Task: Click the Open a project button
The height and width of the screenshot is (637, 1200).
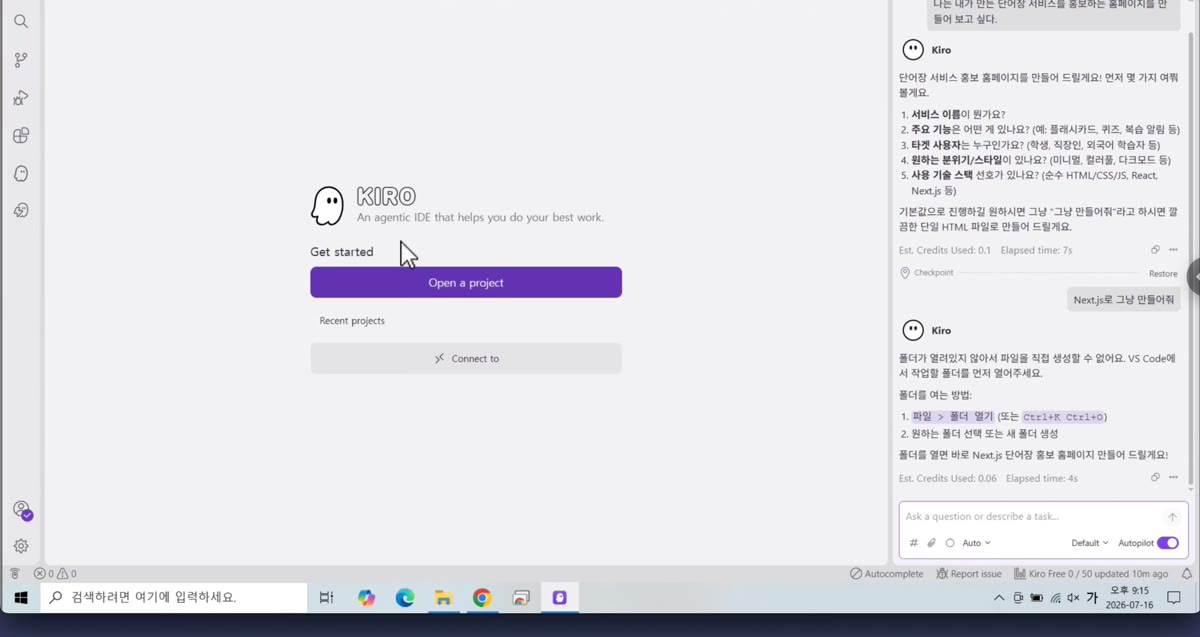Action: (466, 282)
